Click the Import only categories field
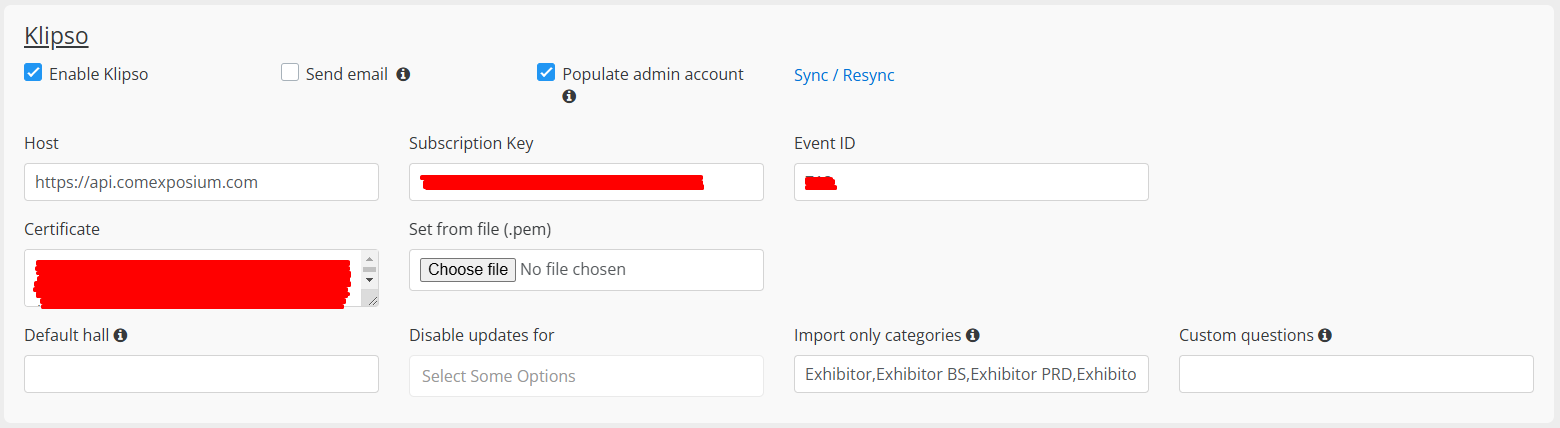Image resolution: width=1560 pixels, height=428 pixels. point(971,374)
